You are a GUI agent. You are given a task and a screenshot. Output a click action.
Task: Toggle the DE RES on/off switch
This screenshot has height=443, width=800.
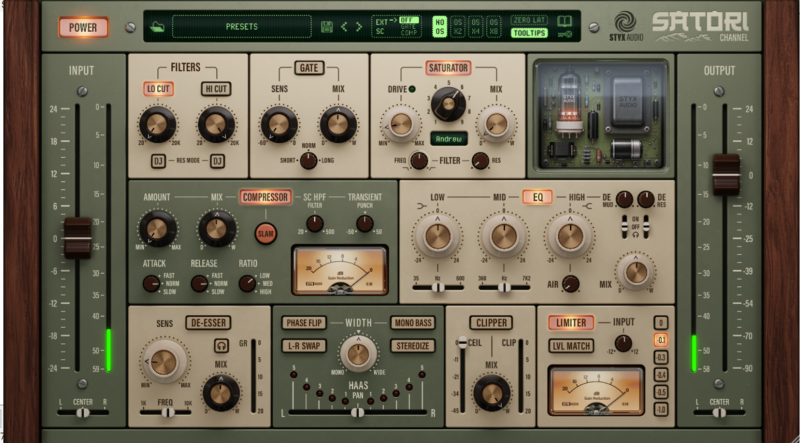(646, 227)
